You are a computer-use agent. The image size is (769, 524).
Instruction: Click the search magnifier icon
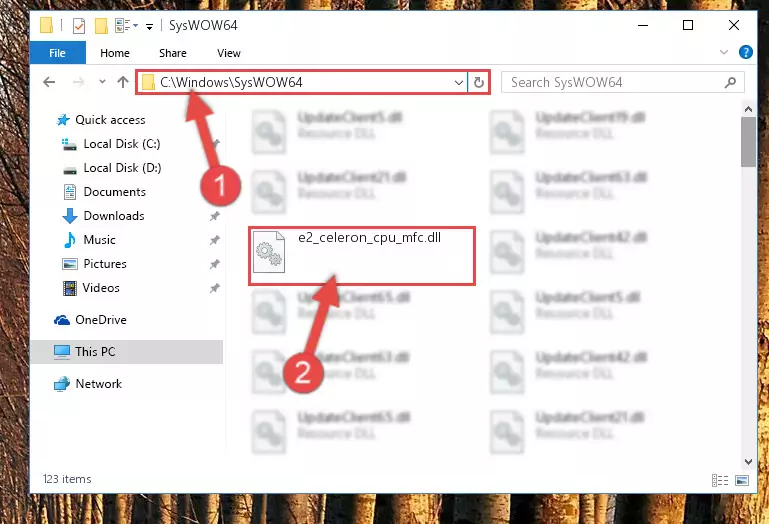[x=730, y=82]
